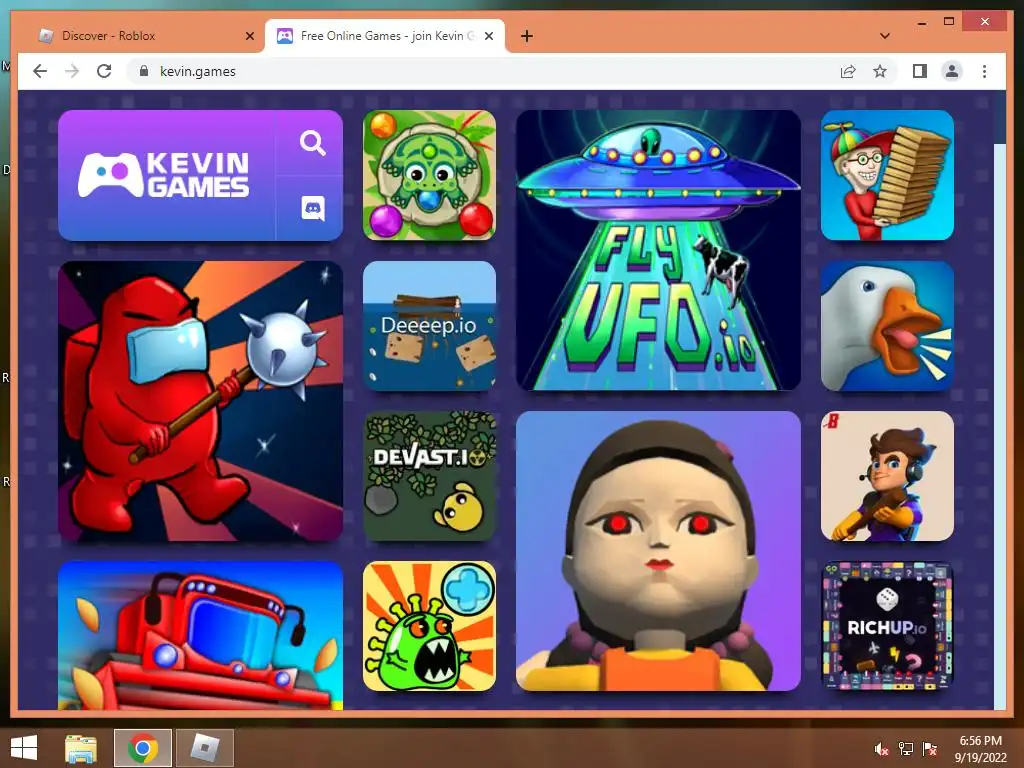Open the honking goose game thumbnail

click(x=887, y=326)
